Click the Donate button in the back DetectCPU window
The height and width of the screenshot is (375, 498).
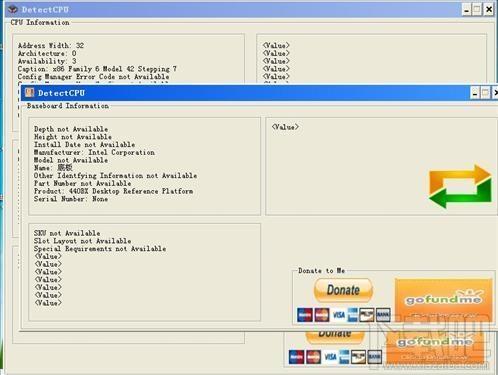pyautogui.click(x=335, y=337)
